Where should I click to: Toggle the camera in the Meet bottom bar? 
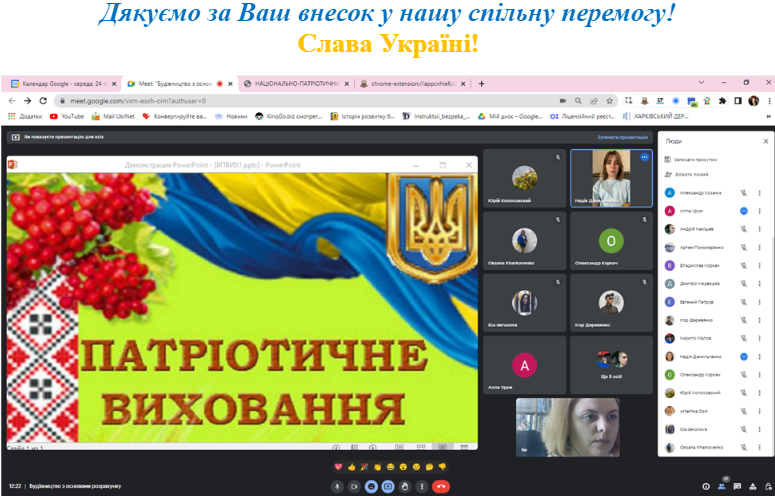pos(355,486)
